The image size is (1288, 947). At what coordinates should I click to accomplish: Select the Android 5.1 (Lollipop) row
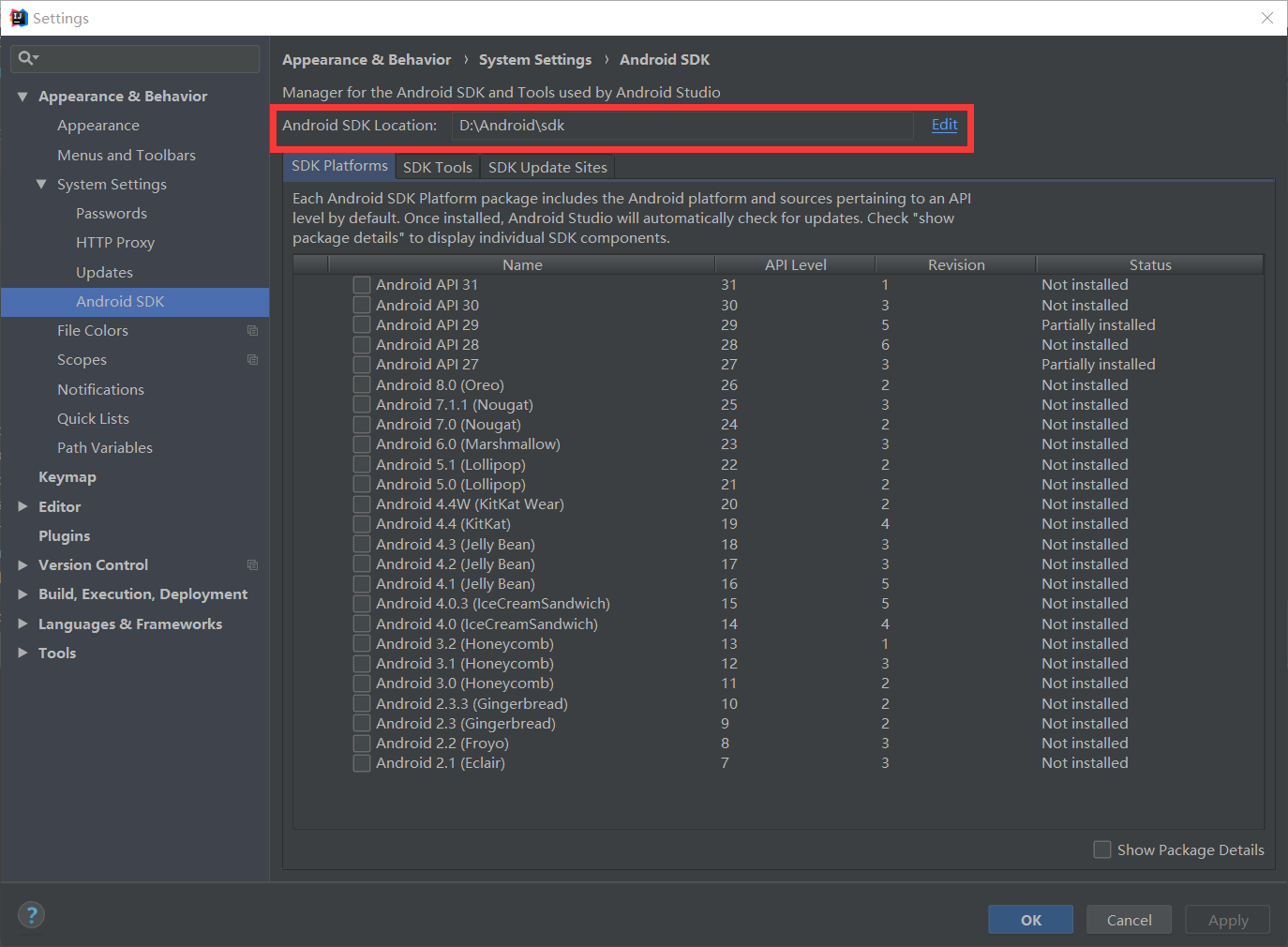tap(778, 464)
